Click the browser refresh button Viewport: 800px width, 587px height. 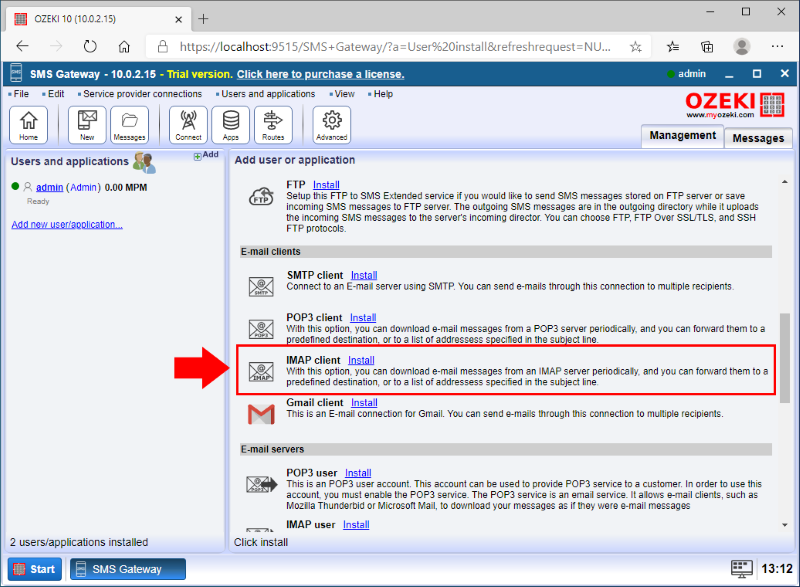90,47
